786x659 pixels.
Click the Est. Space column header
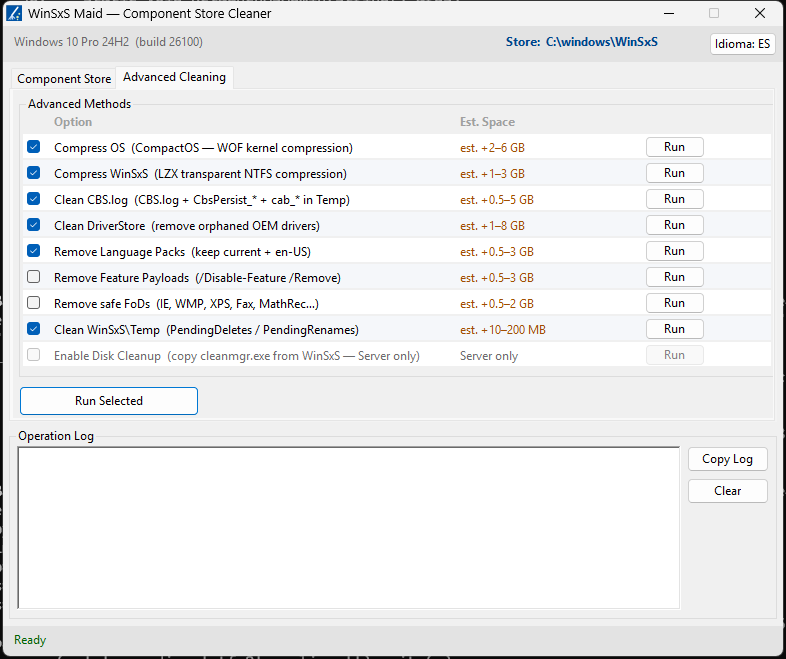[x=487, y=122]
